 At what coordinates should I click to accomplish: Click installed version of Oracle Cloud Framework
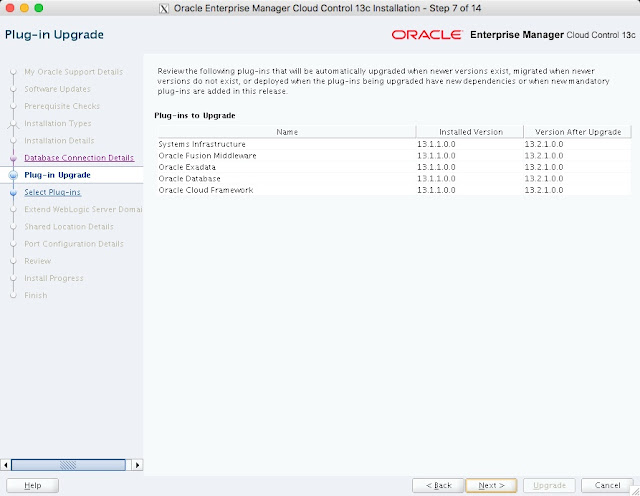click(x=436, y=190)
